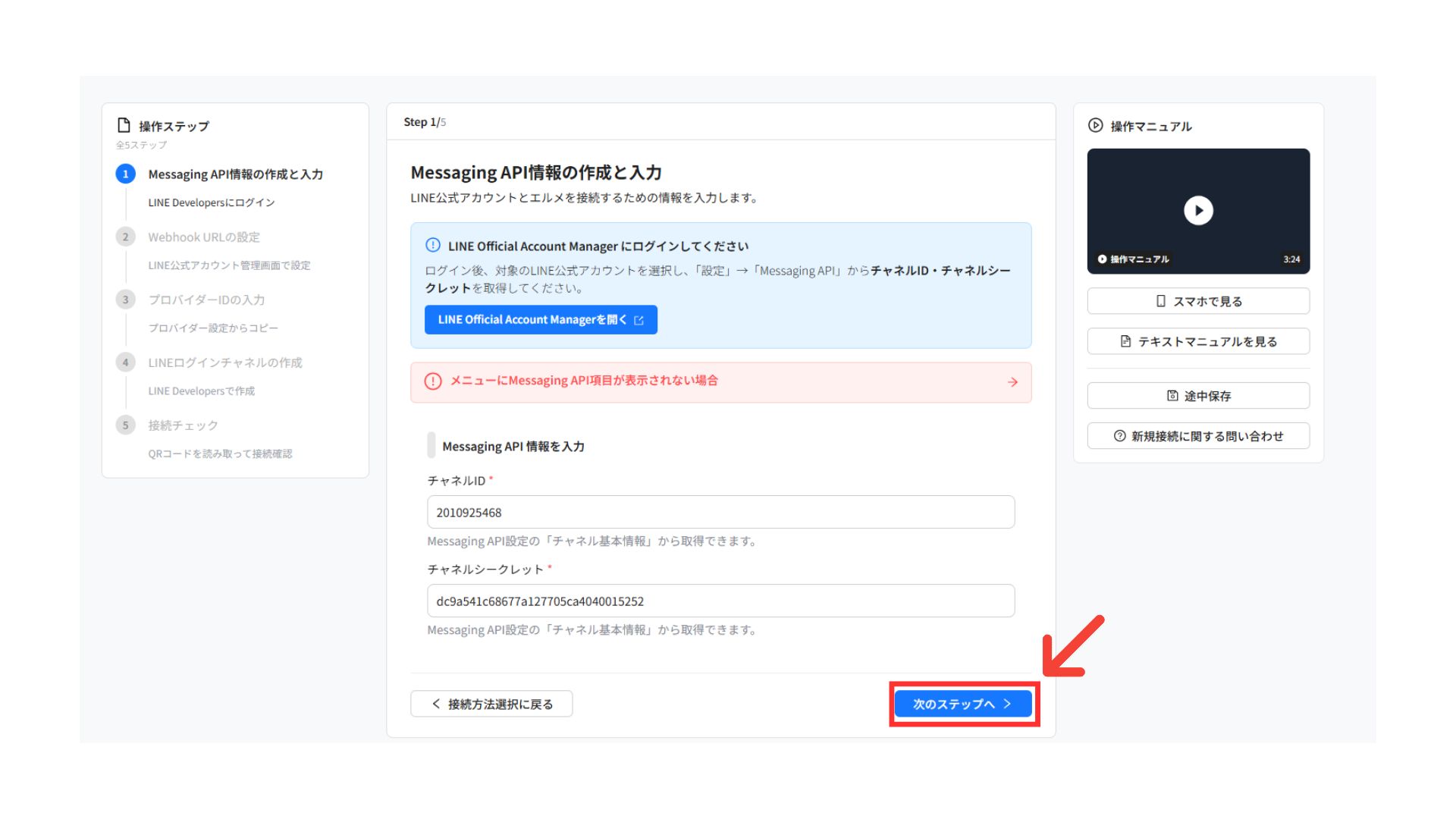Select step 4 circle for LINEログインチャネル

[x=126, y=362]
